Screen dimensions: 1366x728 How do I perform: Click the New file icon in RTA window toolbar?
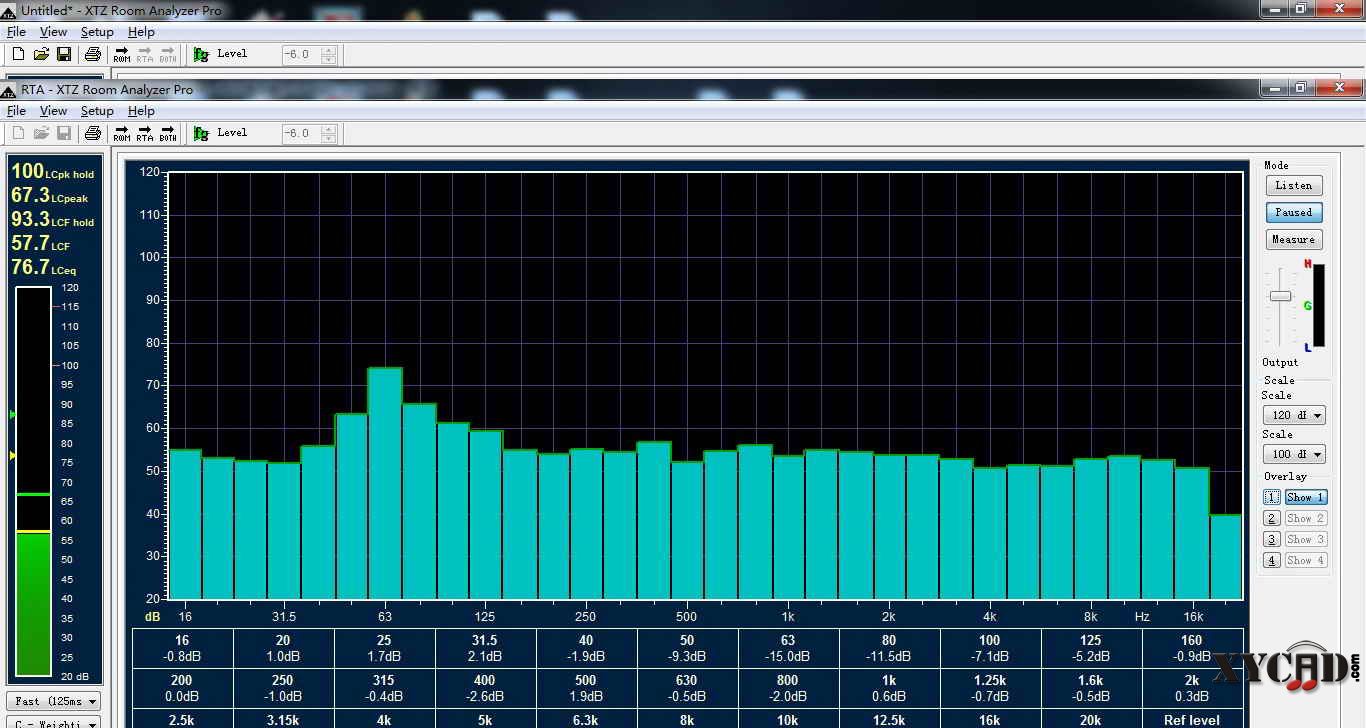[x=18, y=133]
